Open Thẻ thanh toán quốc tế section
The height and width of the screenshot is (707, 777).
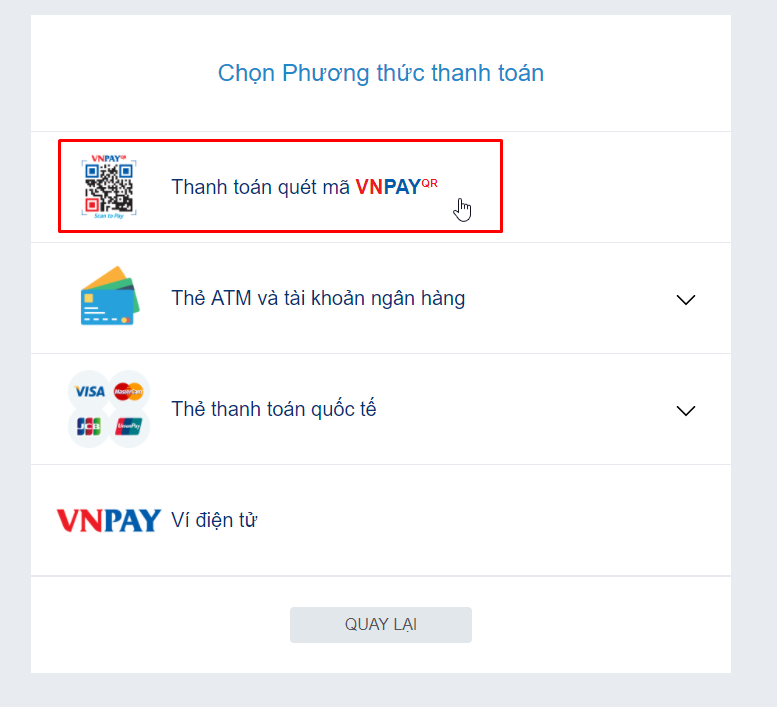[x=381, y=409]
